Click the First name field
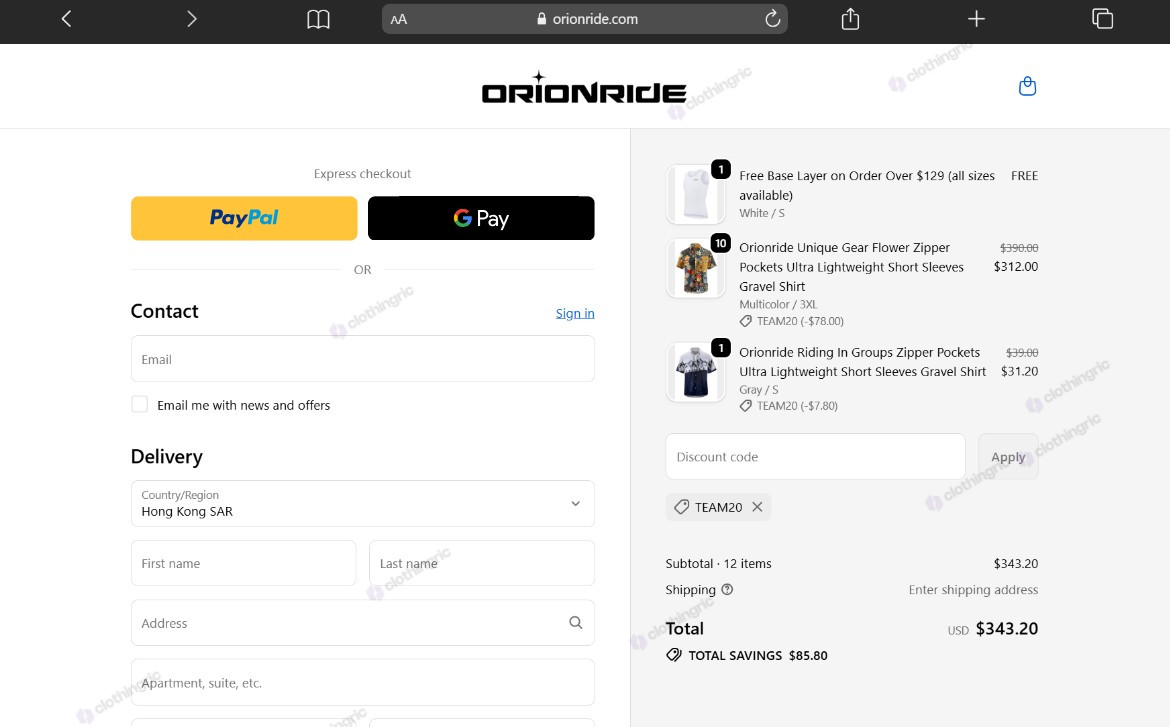 point(243,563)
